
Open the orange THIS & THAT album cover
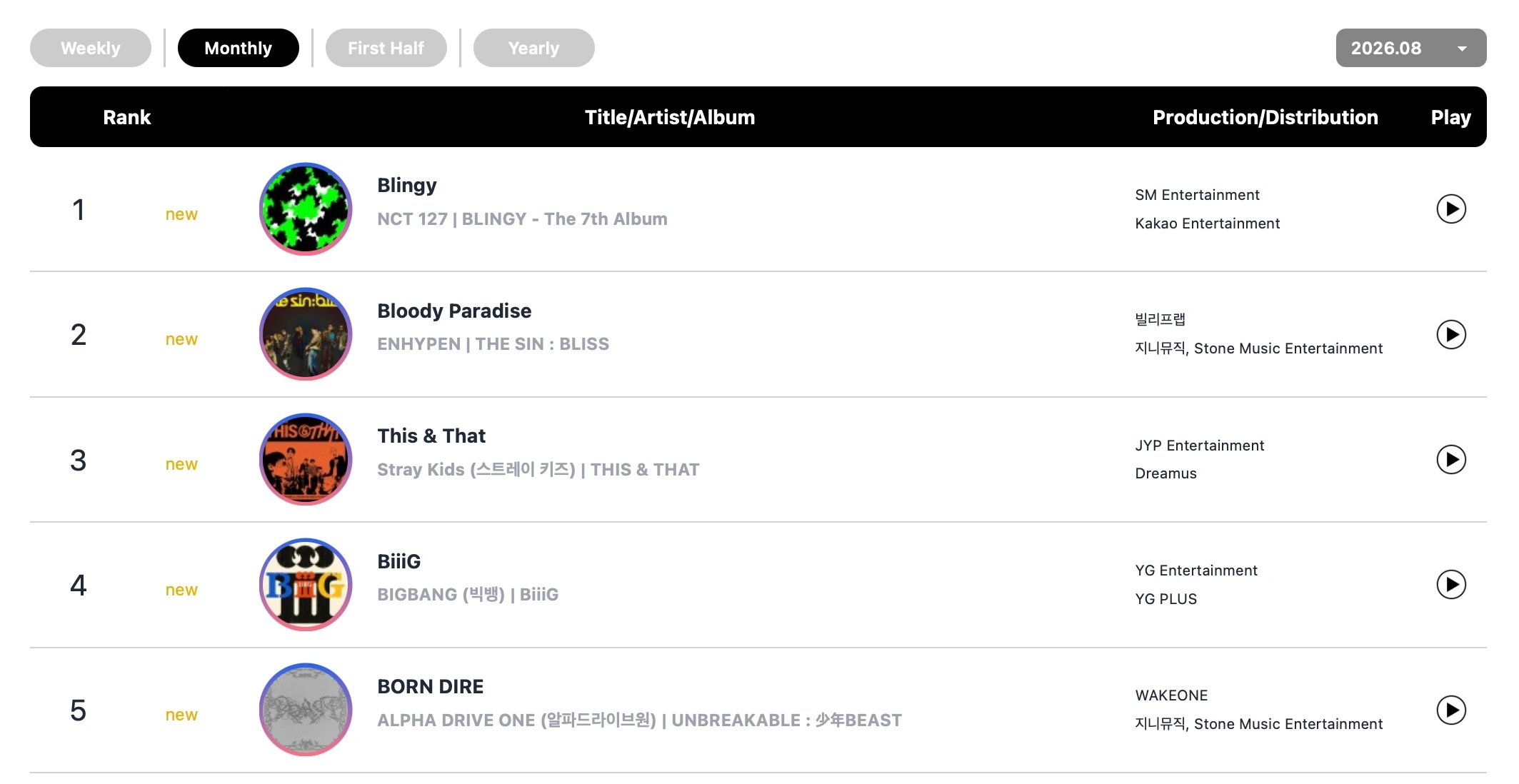[306, 459]
